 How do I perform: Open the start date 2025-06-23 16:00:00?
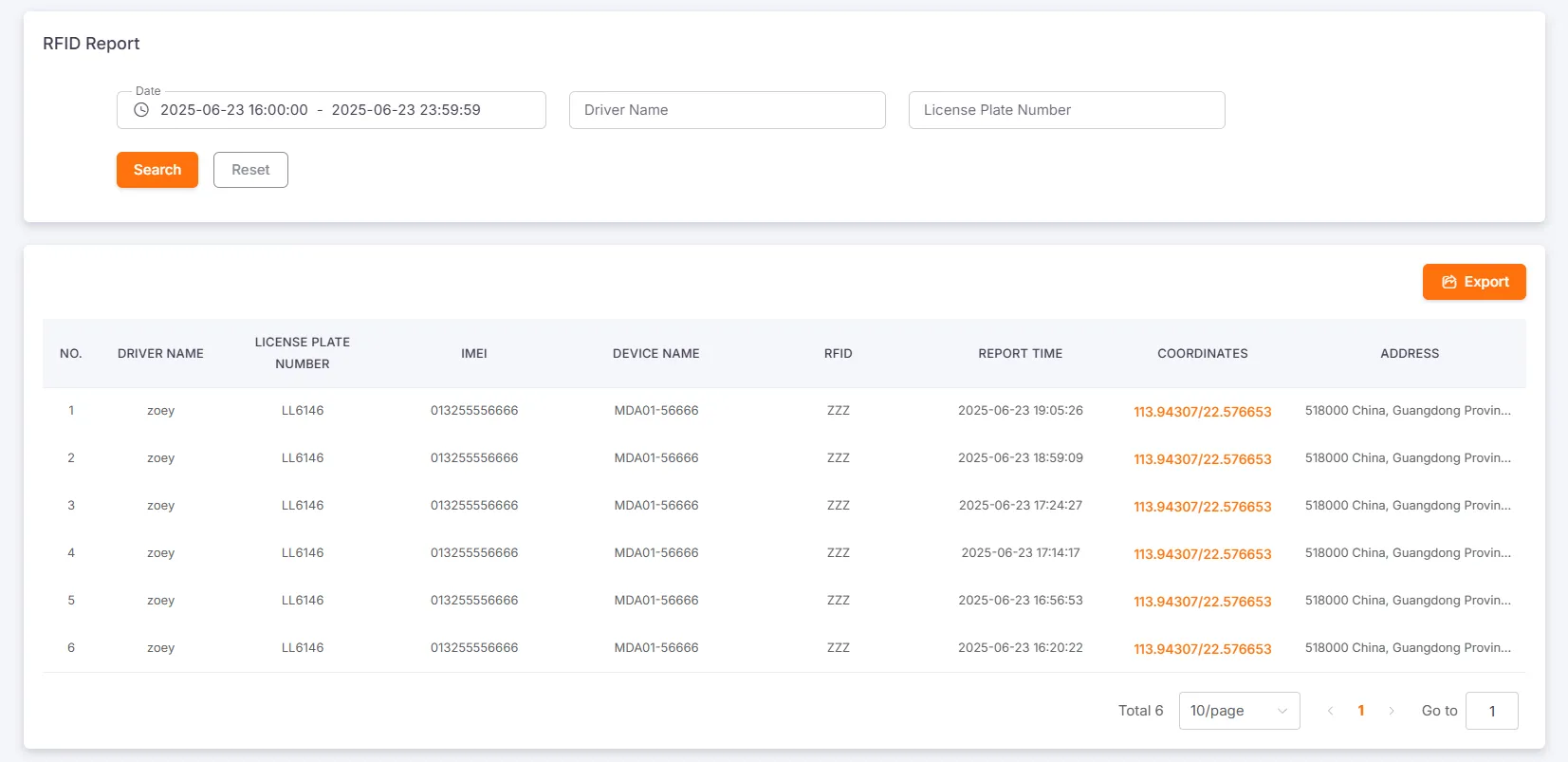(234, 110)
